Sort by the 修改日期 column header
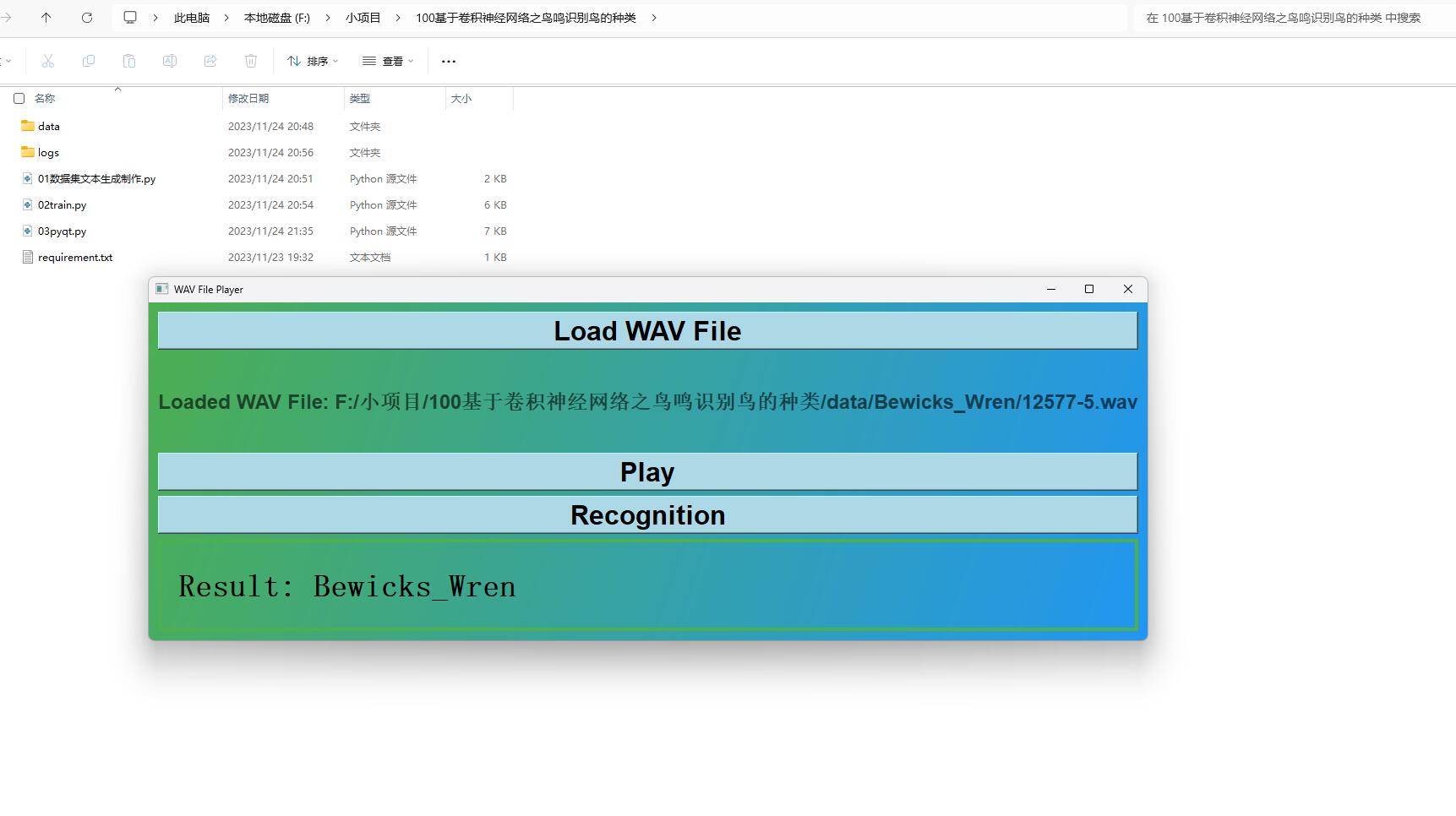 tap(248, 99)
